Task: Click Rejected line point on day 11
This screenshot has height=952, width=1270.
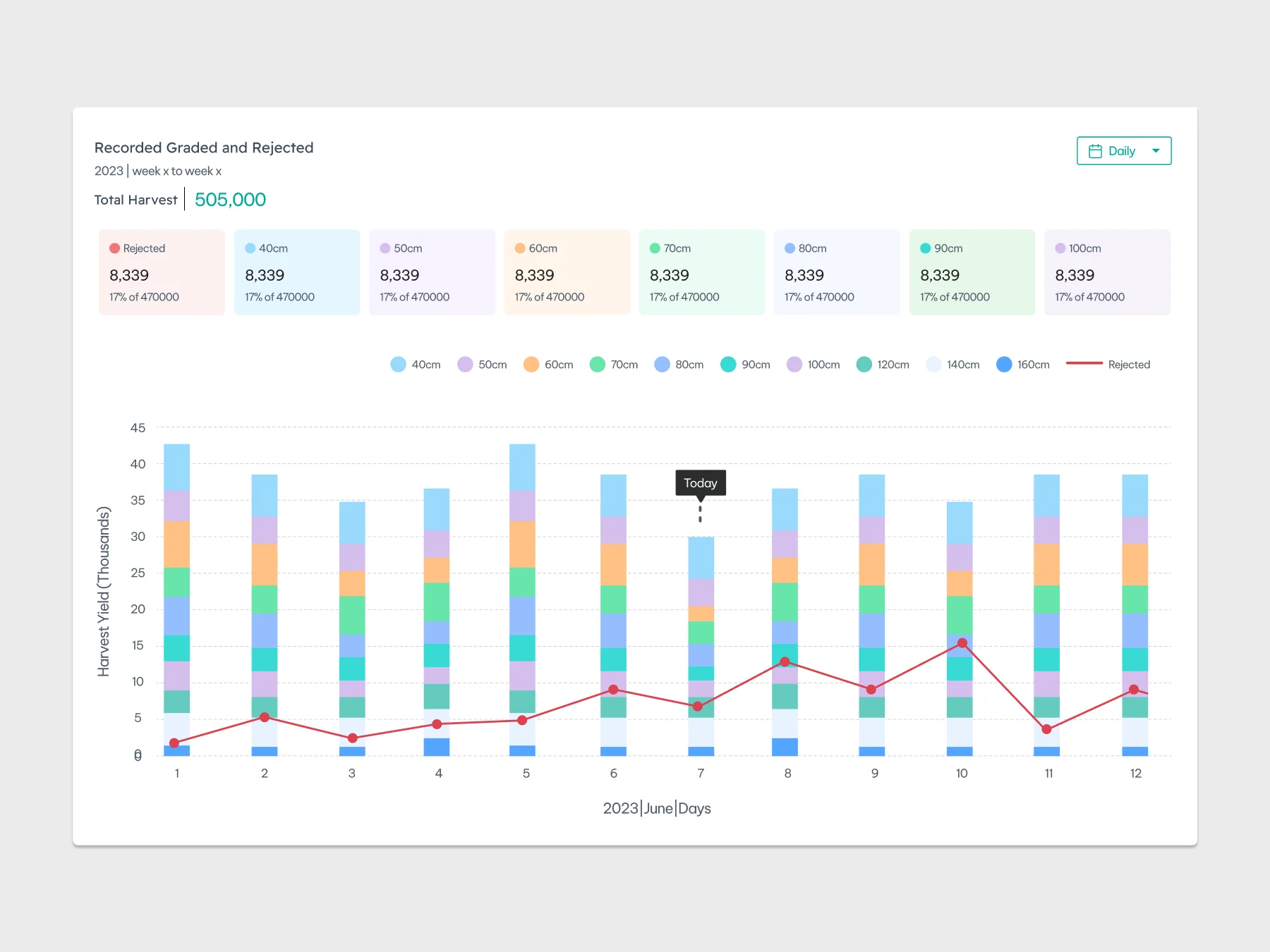Action: pyautogui.click(x=1047, y=729)
